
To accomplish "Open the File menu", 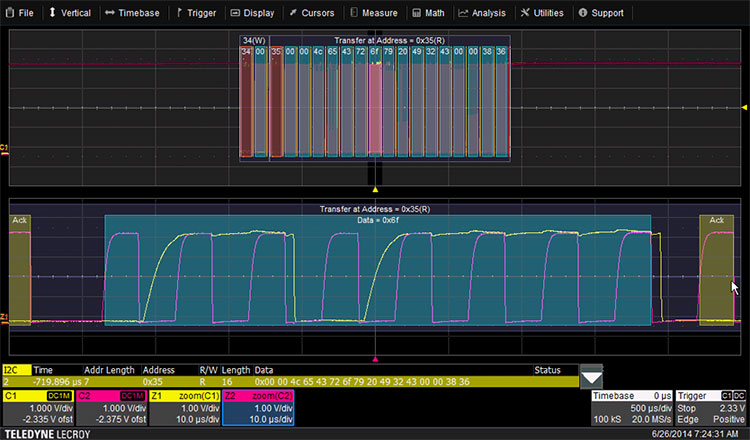I will point(20,13).
